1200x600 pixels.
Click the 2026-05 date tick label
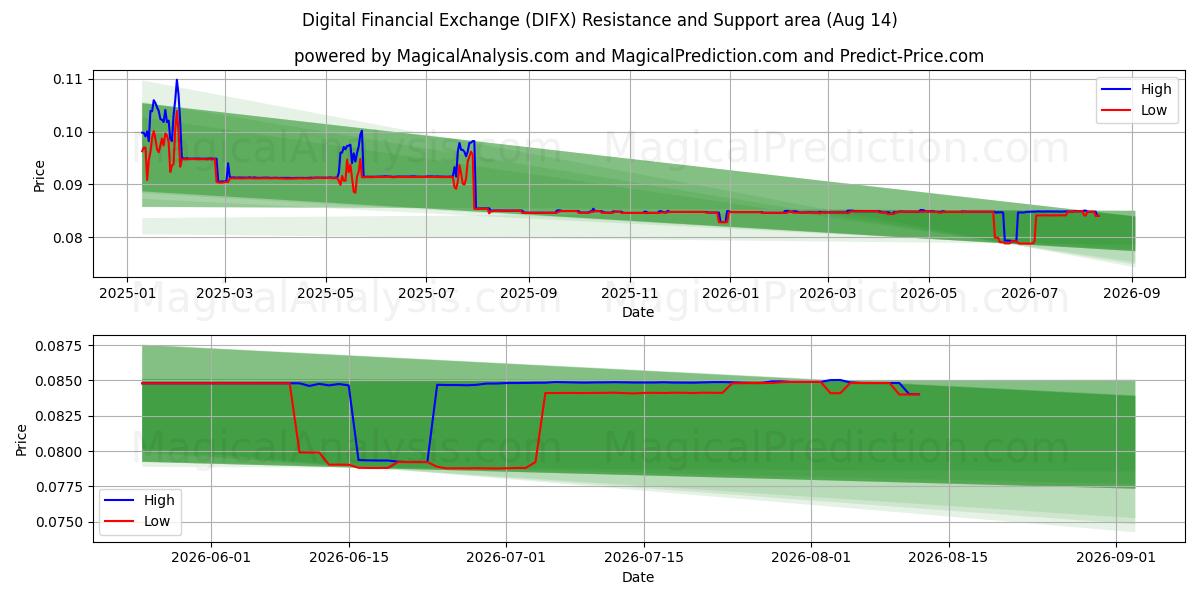click(929, 293)
